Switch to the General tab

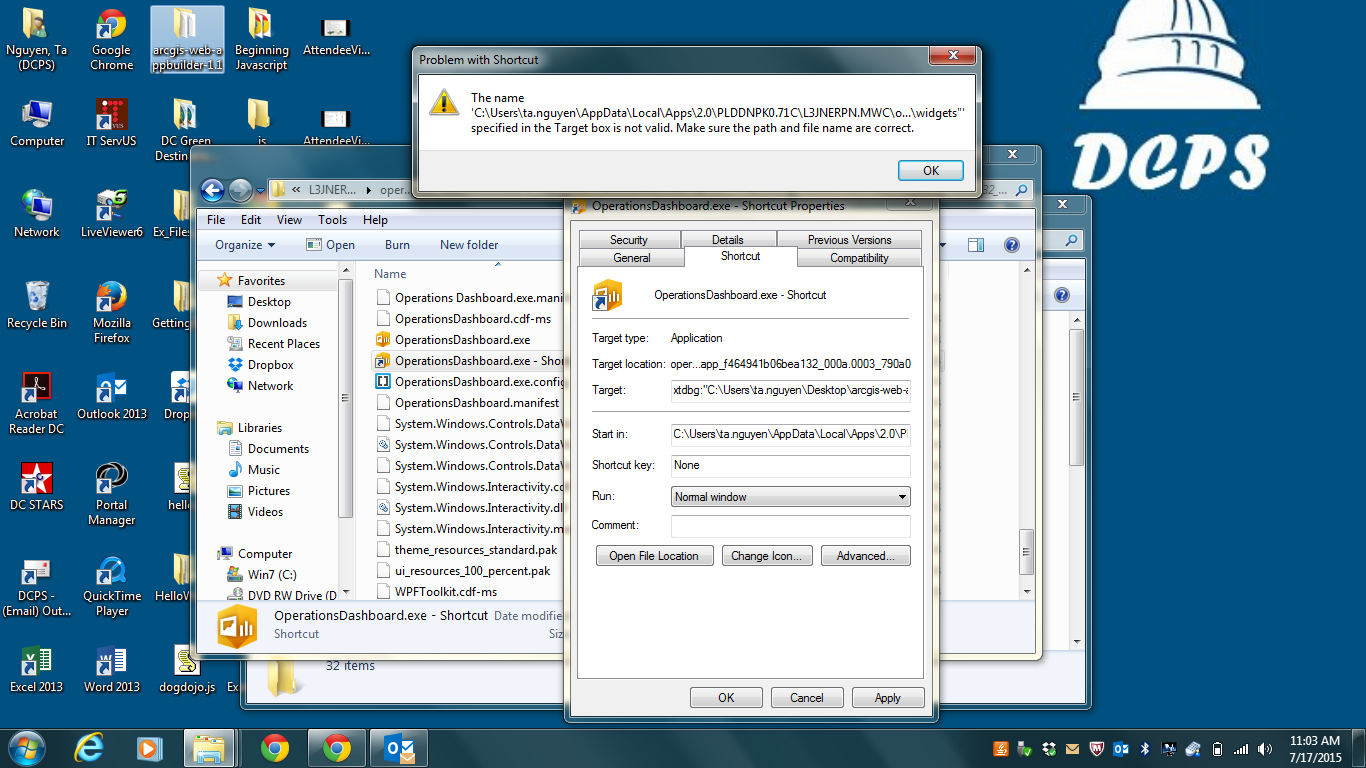632,258
